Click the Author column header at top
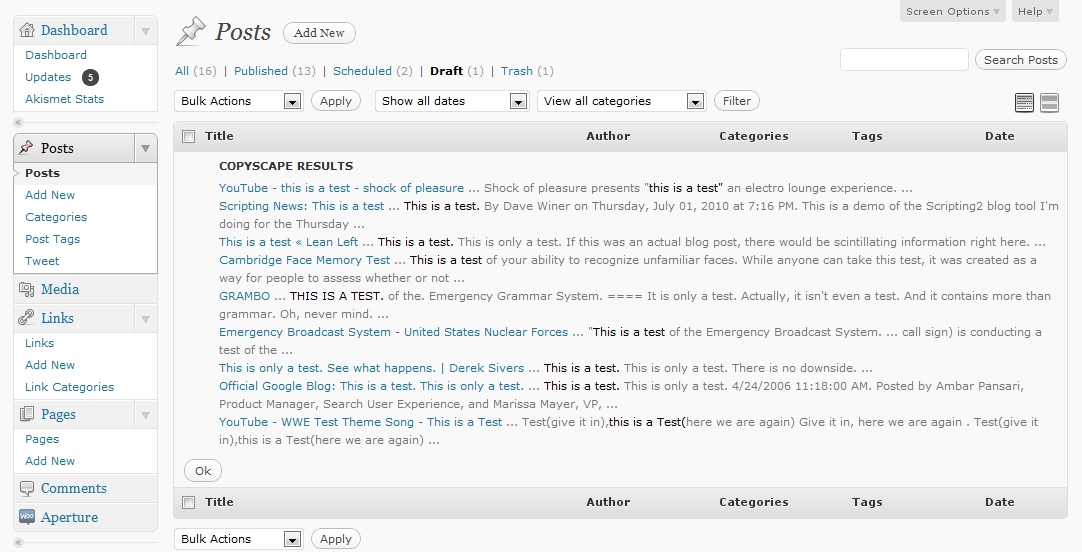Screen dimensions: 1082x552 tap(608, 136)
